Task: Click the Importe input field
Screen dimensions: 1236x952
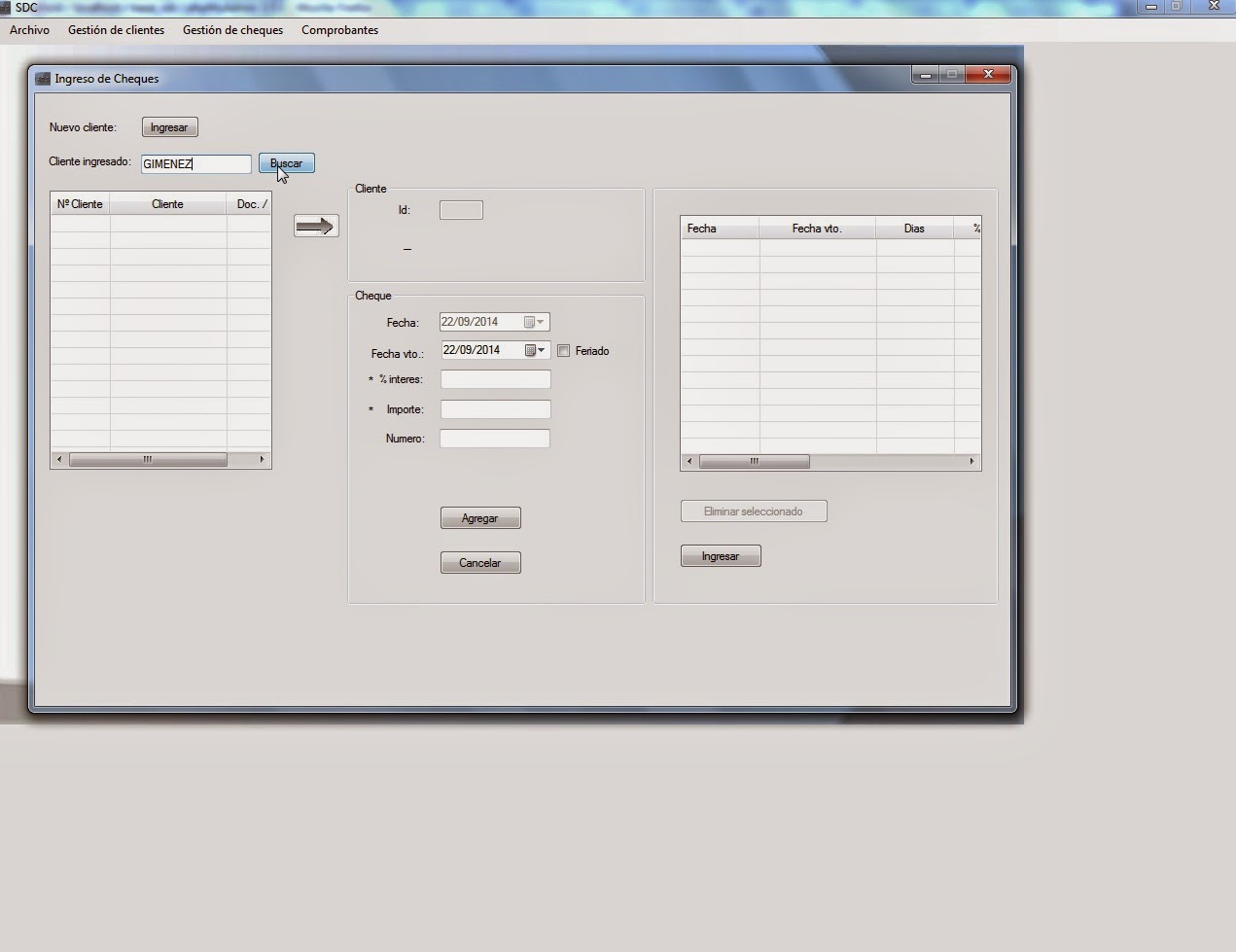Action: coord(495,409)
